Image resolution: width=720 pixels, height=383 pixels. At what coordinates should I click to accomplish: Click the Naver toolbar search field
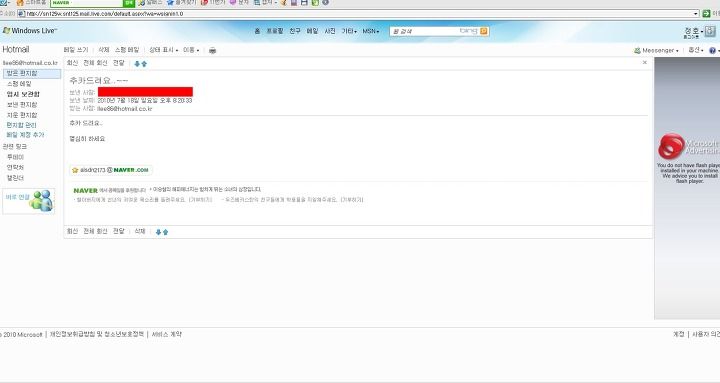[86, 3]
